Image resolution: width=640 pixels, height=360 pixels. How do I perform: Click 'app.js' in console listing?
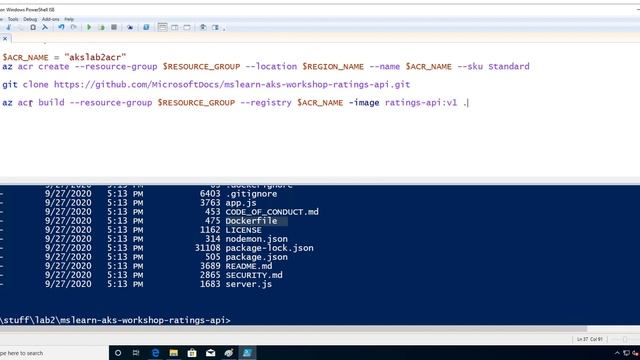[x=241, y=203]
